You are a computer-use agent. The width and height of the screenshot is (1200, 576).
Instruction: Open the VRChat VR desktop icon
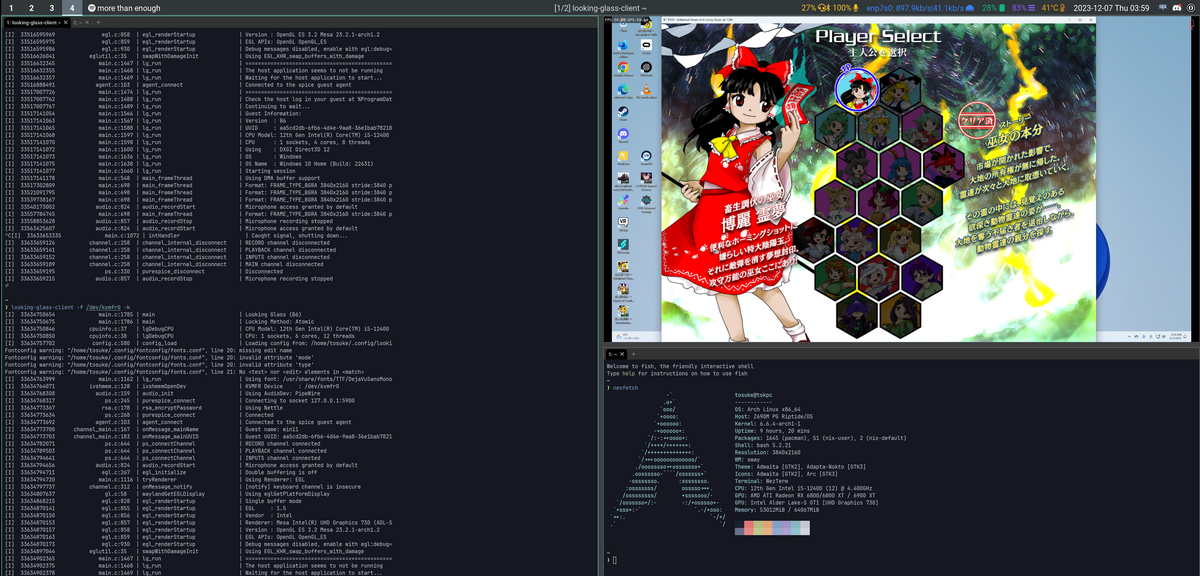pyautogui.click(x=623, y=224)
